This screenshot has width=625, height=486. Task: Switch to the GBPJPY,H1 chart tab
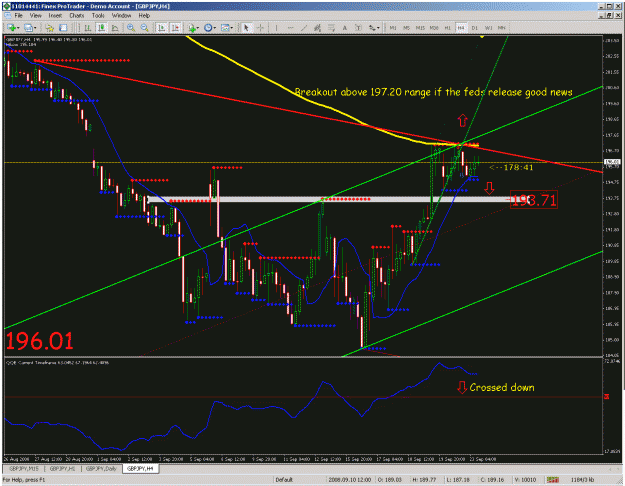click(63, 468)
